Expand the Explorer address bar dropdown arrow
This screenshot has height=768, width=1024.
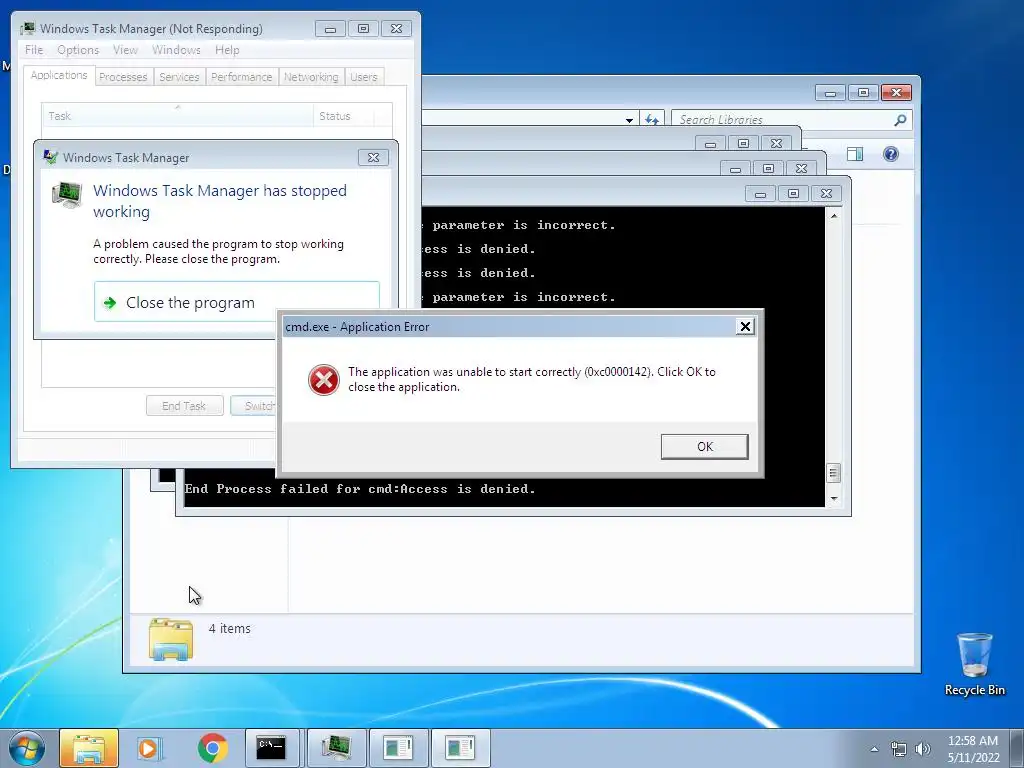point(629,120)
